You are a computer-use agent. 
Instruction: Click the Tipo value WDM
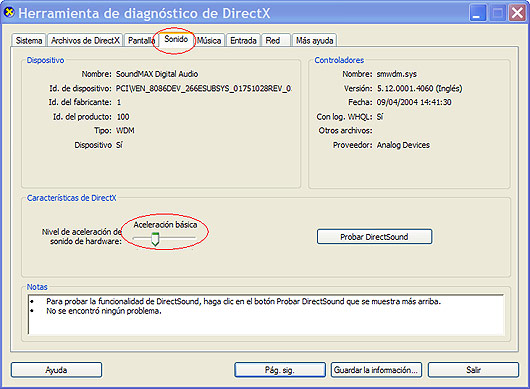[x=125, y=130]
